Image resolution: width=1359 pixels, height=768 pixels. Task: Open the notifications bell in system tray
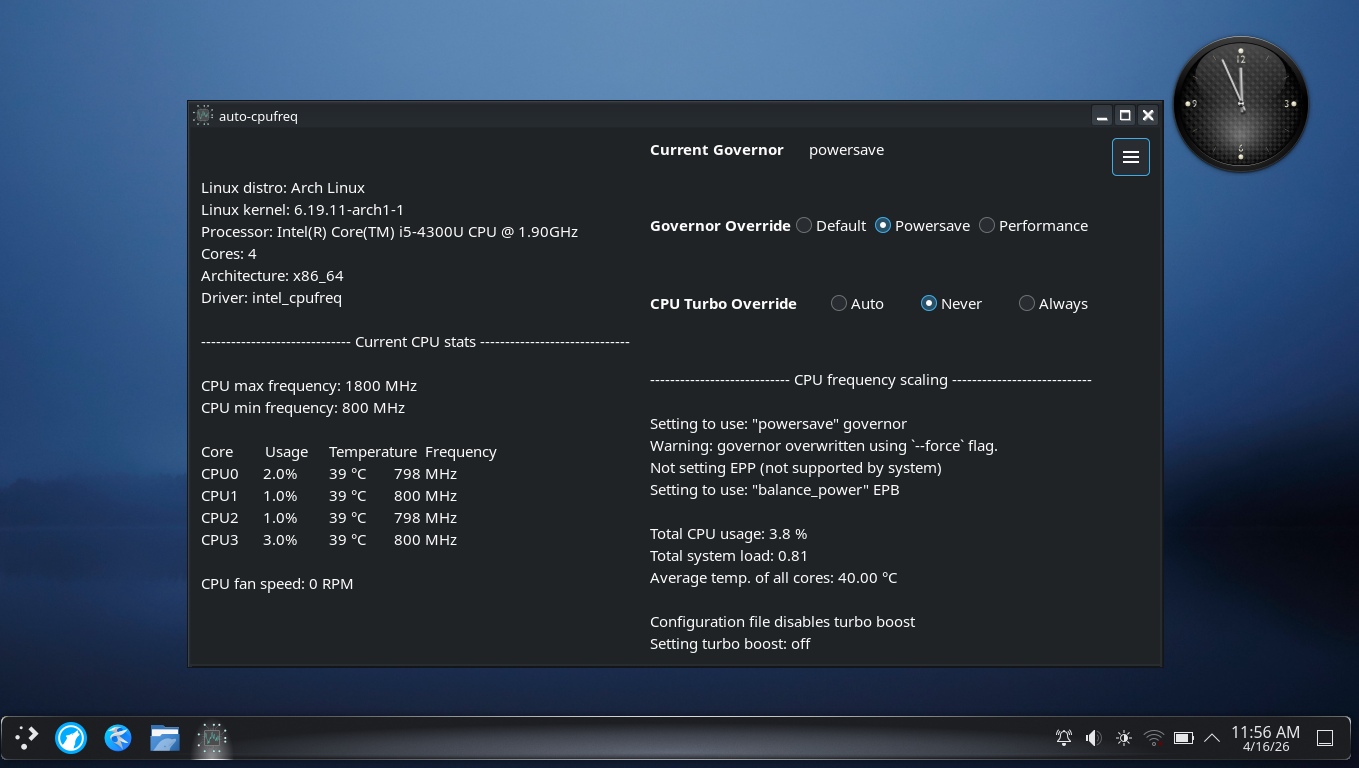[1064, 738]
